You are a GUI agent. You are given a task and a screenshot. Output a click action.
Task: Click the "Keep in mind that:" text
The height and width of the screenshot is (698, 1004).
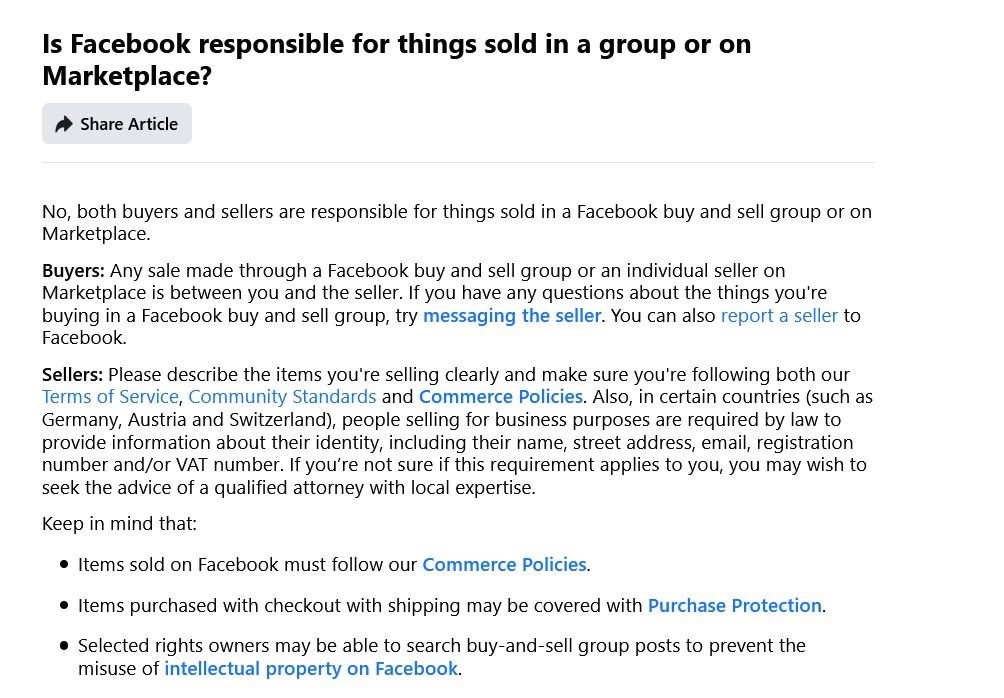tap(119, 524)
